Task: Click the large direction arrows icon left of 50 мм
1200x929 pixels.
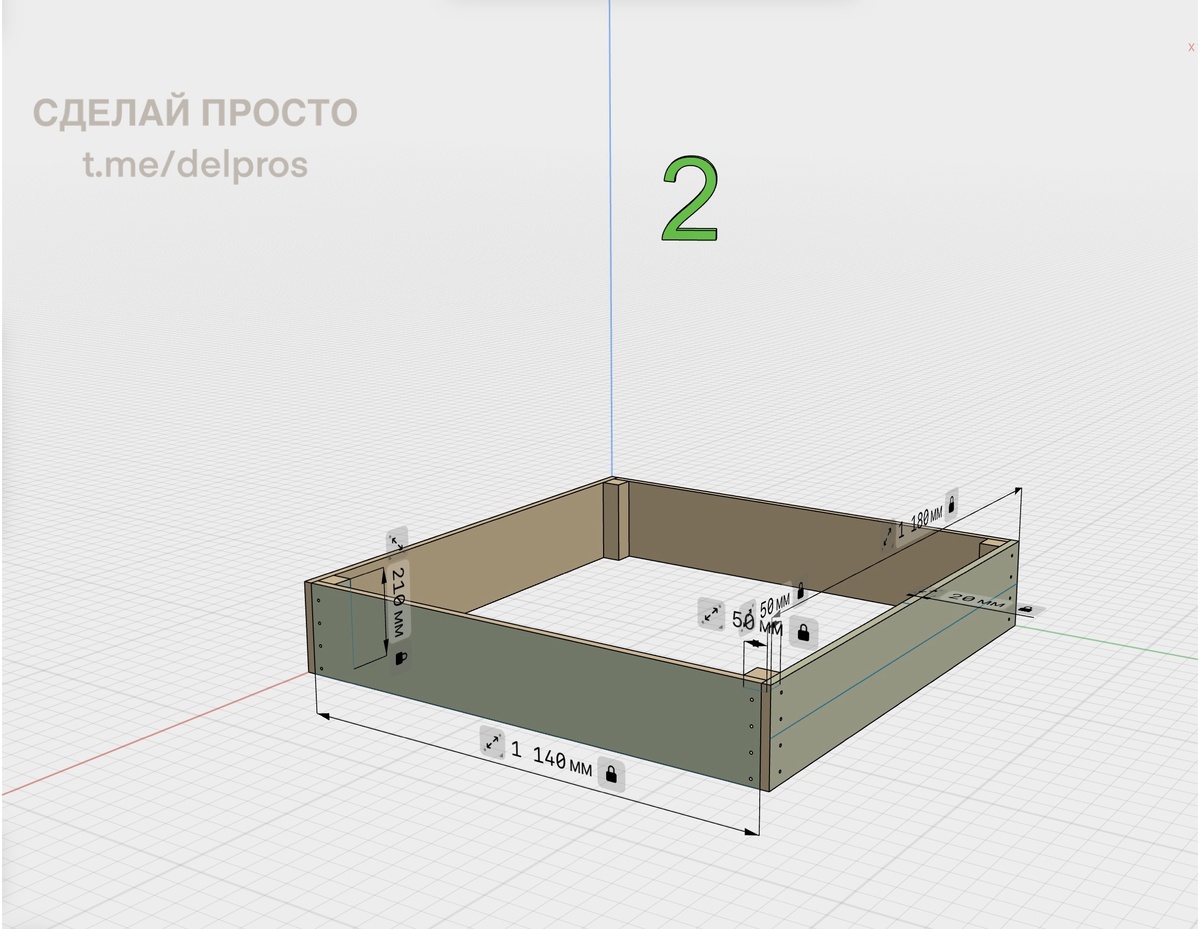Action: tap(711, 614)
